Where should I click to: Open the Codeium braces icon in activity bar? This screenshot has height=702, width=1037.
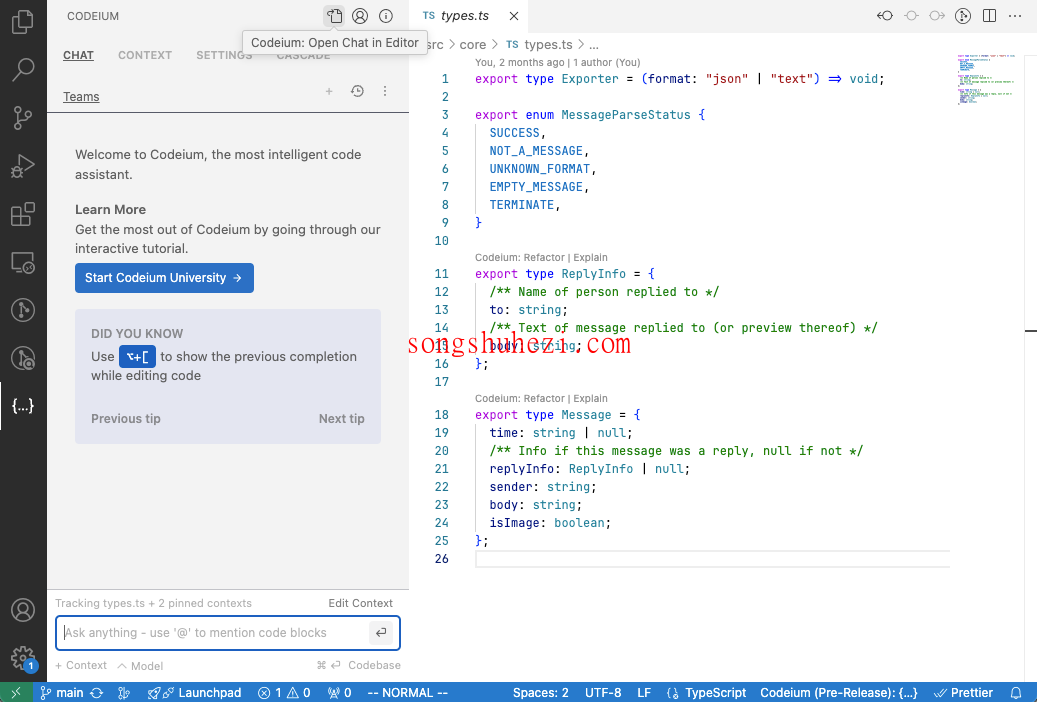pos(22,406)
